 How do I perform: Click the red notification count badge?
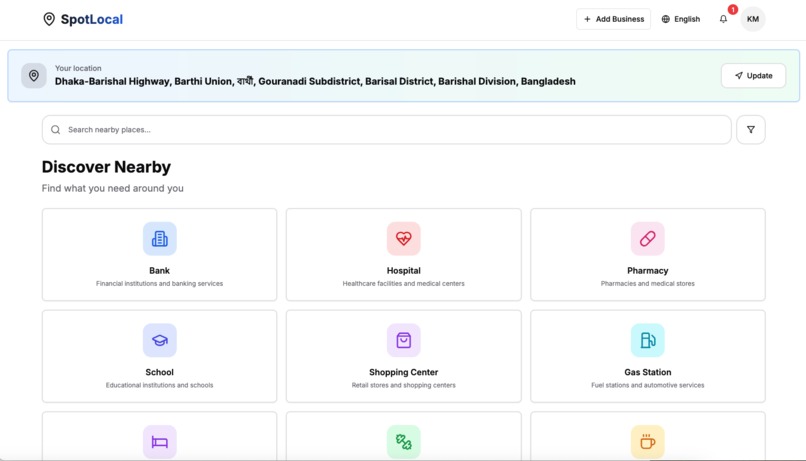point(732,10)
